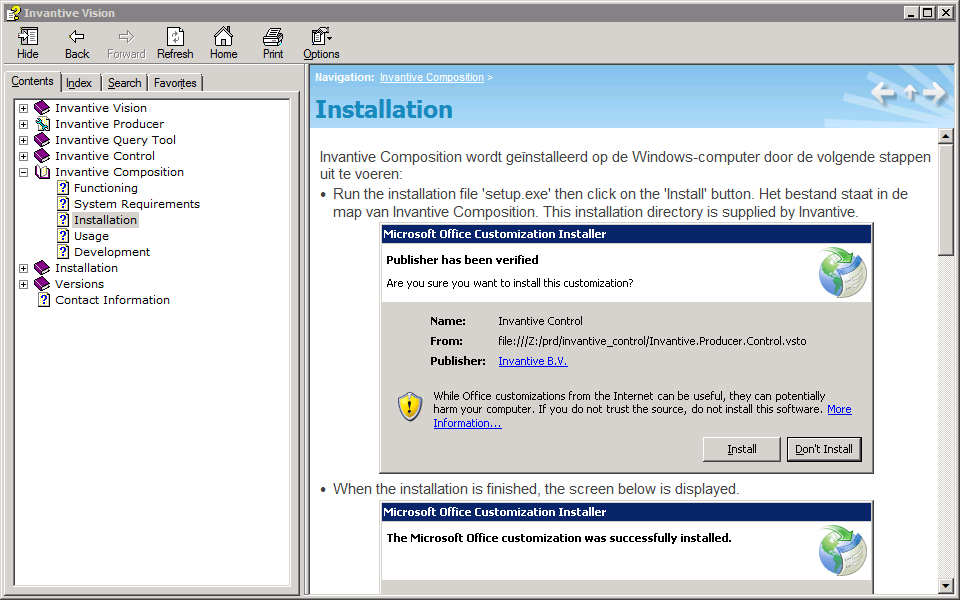This screenshot has width=960, height=600.
Task: Expand the Invantive Query Tool node
Action: [x=23, y=140]
